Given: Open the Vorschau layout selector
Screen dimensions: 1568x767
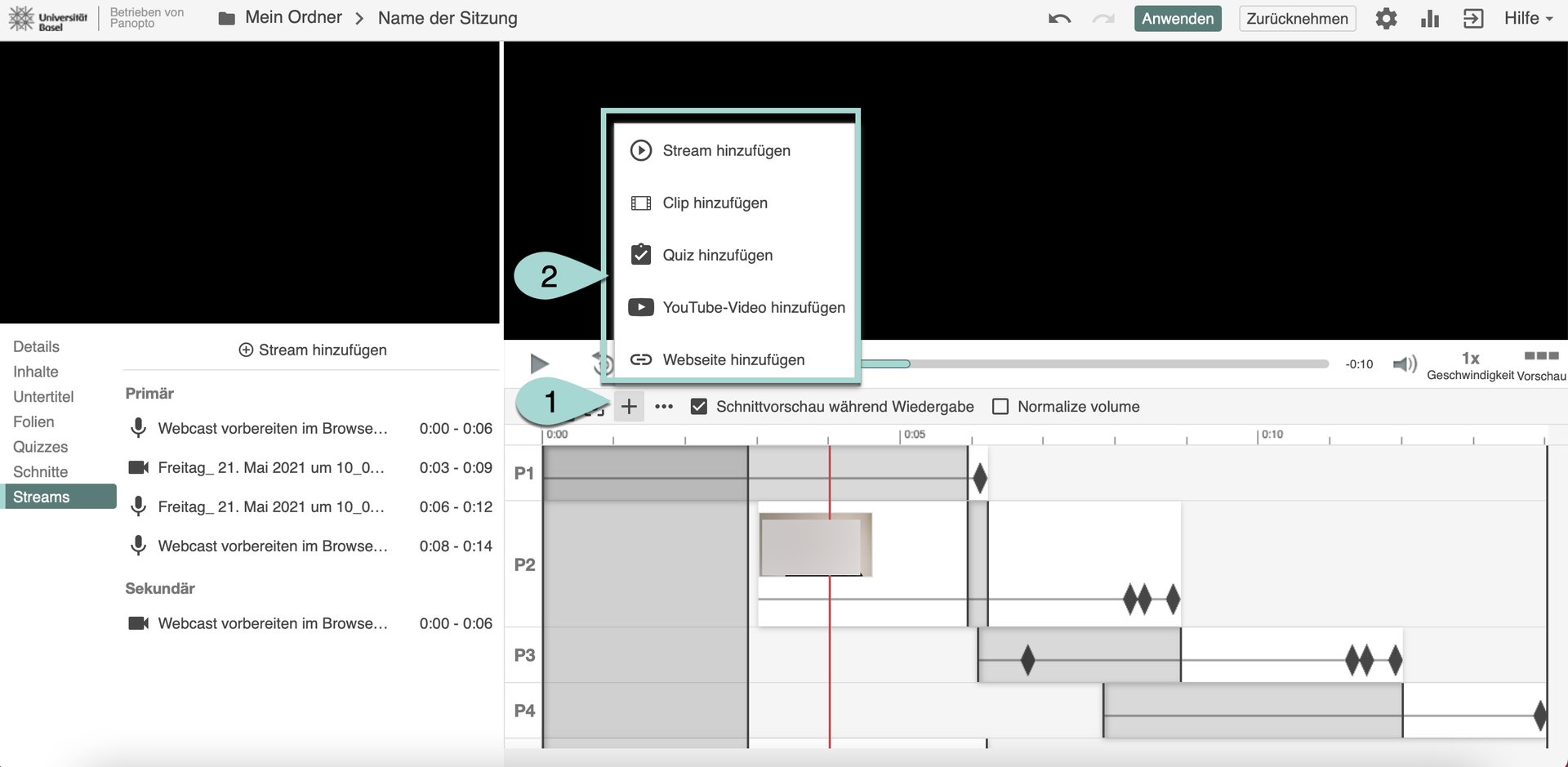Looking at the screenshot, I should 1541,364.
